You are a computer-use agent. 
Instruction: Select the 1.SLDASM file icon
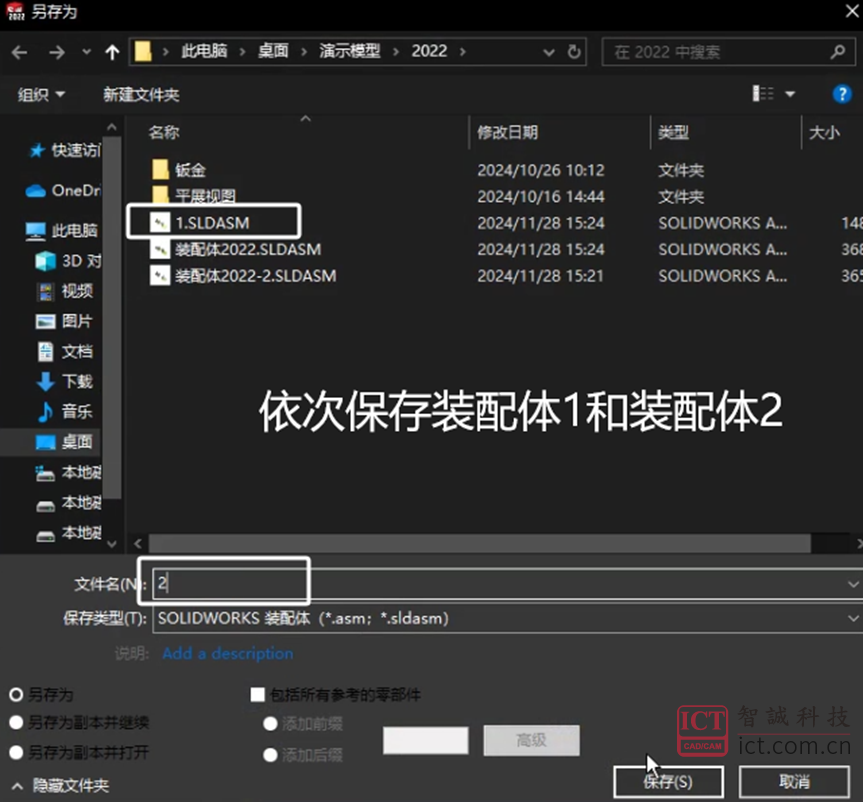(x=160, y=222)
